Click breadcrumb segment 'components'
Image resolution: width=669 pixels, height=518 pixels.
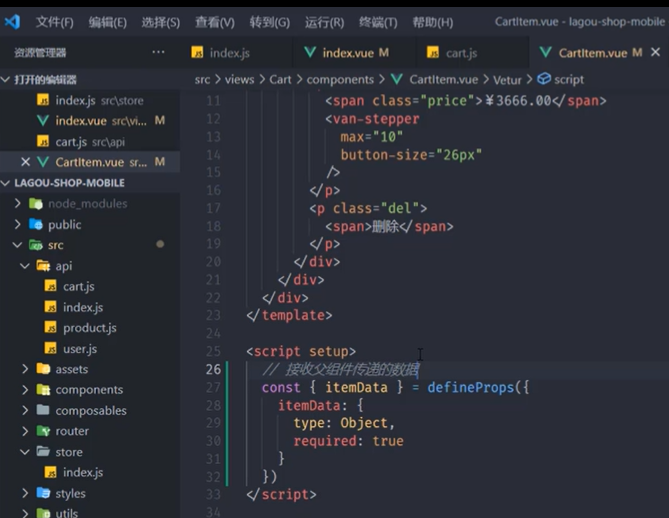(x=340, y=80)
